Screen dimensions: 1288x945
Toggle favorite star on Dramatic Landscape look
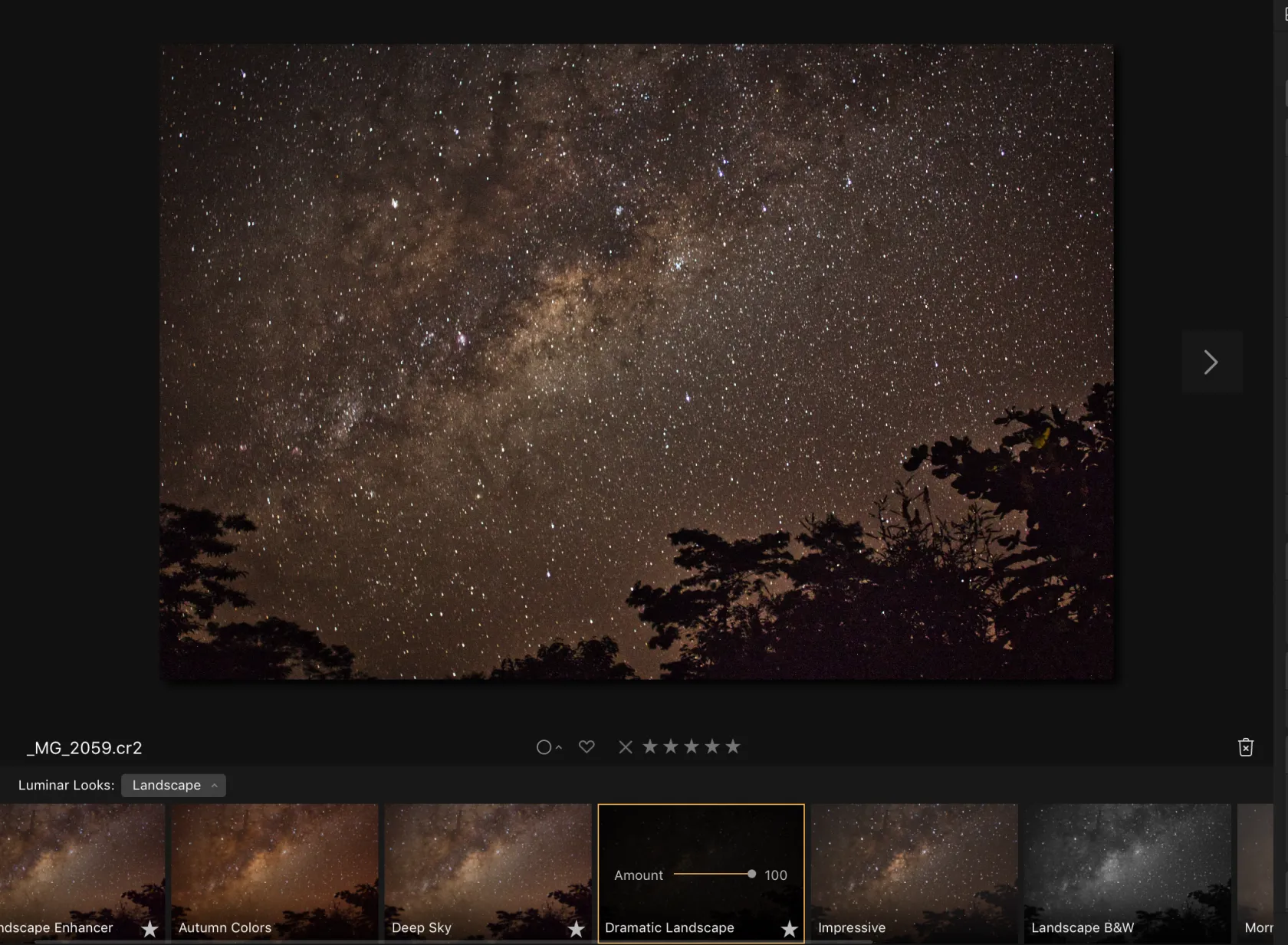(x=789, y=929)
